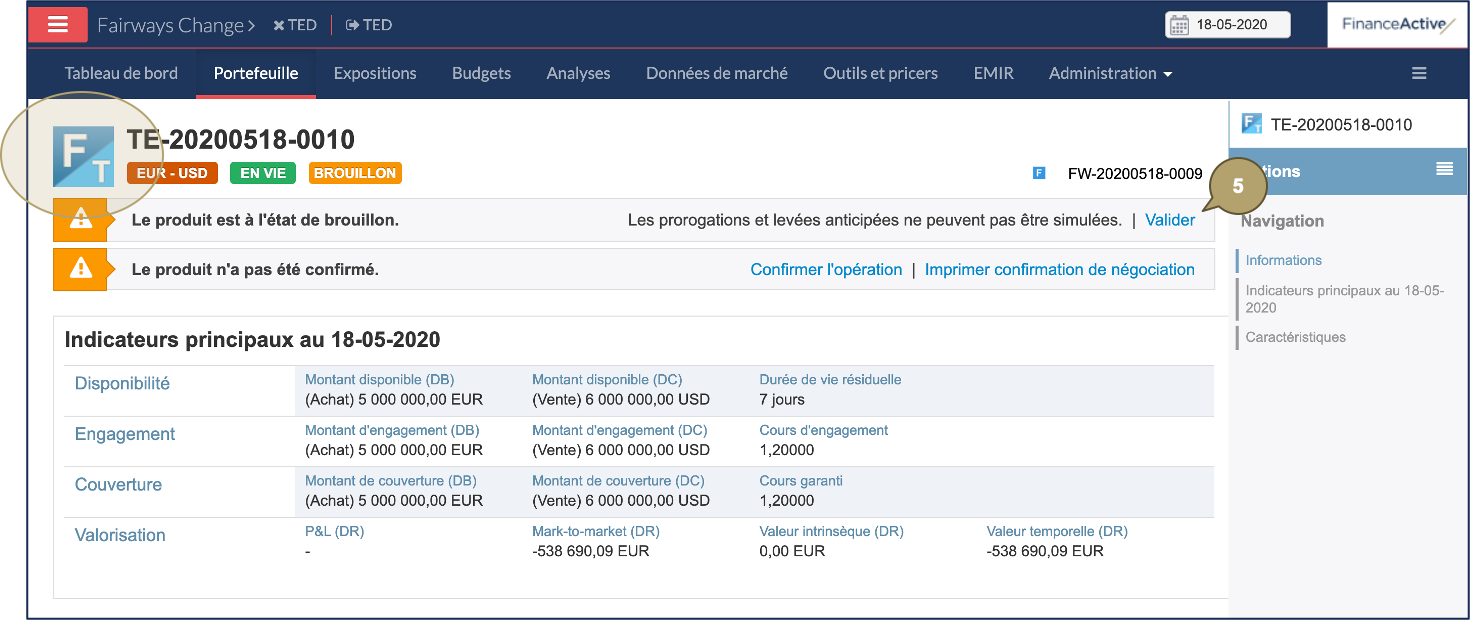The height and width of the screenshot is (620, 1470).
Task: Click the Montant disponible (DC) label
Action: [x=607, y=379]
